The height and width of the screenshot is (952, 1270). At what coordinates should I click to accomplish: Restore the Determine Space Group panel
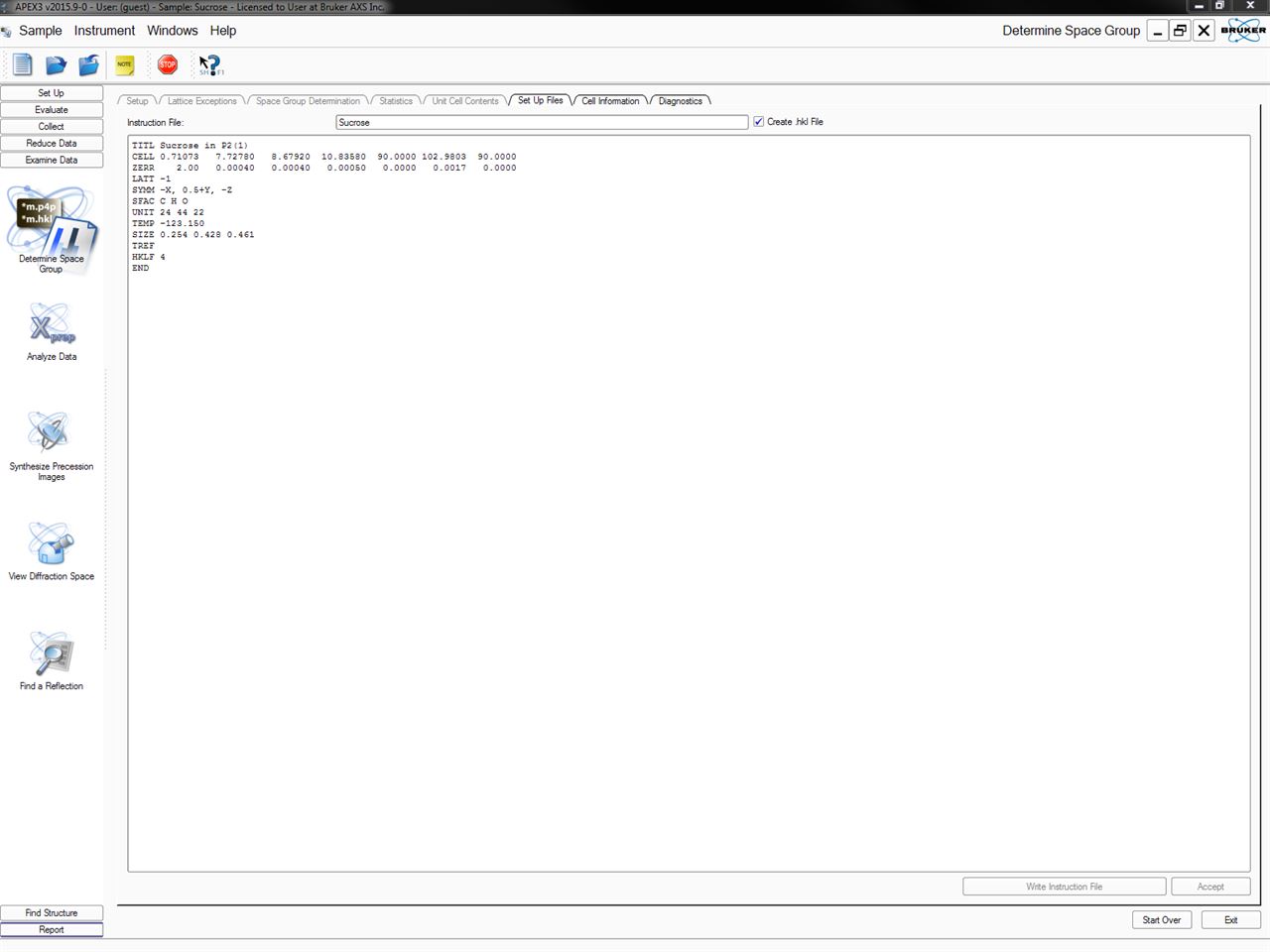tap(1180, 31)
